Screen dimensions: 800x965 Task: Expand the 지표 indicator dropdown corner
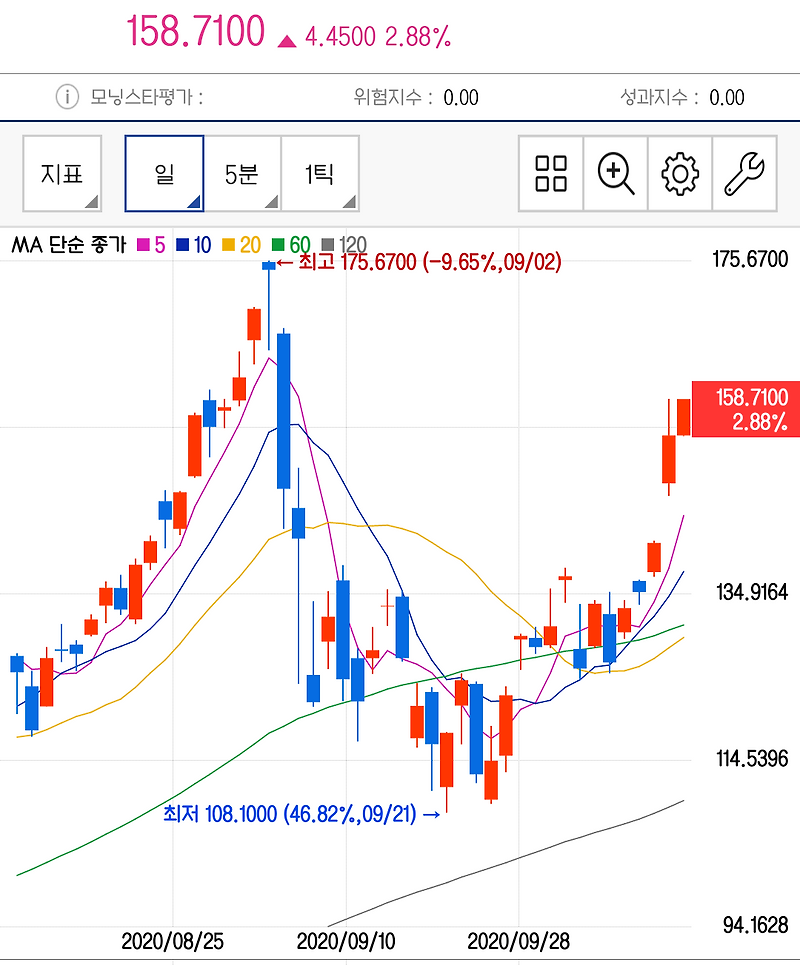click(x=90, y=200)
